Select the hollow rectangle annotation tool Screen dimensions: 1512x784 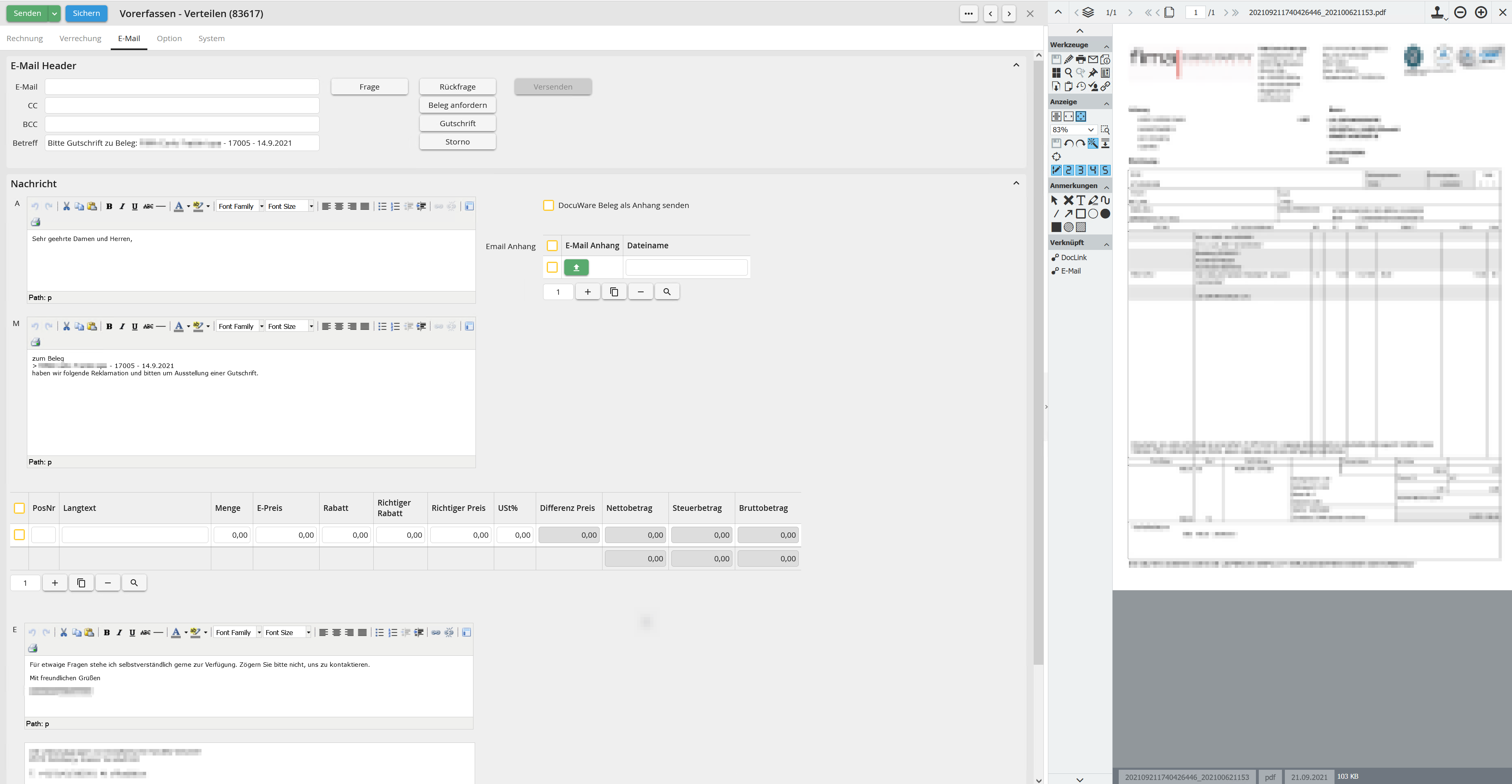pyautogui.click(x=1080, y=214)
